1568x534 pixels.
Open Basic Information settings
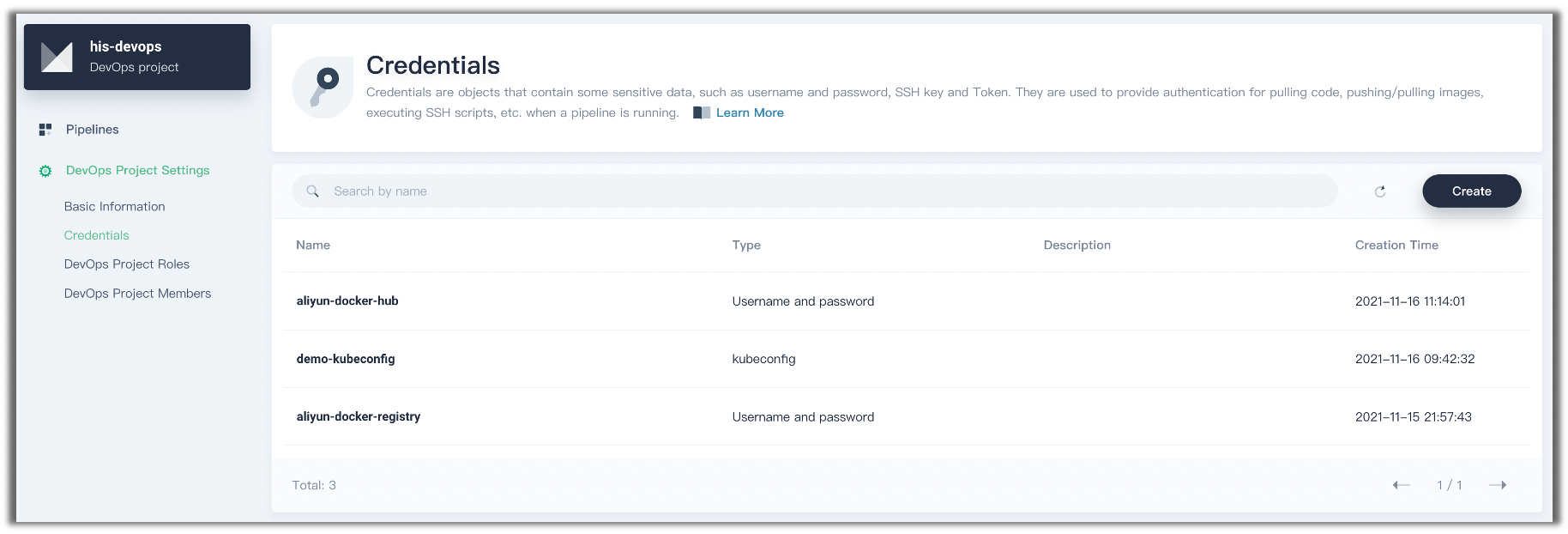114,207
